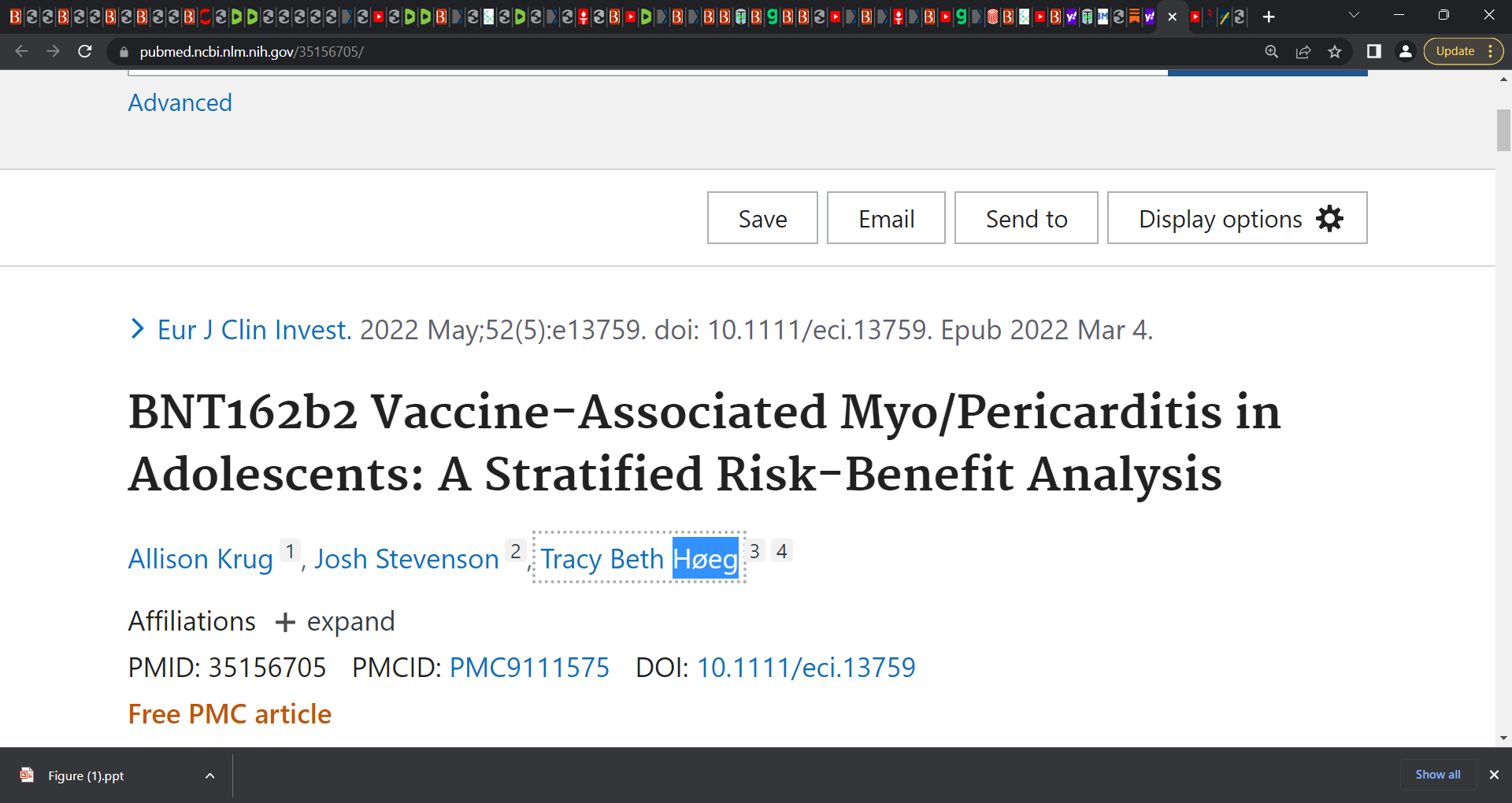Click the share page icon
This screenshot has height=803, width=1512.
(1303, 51)
